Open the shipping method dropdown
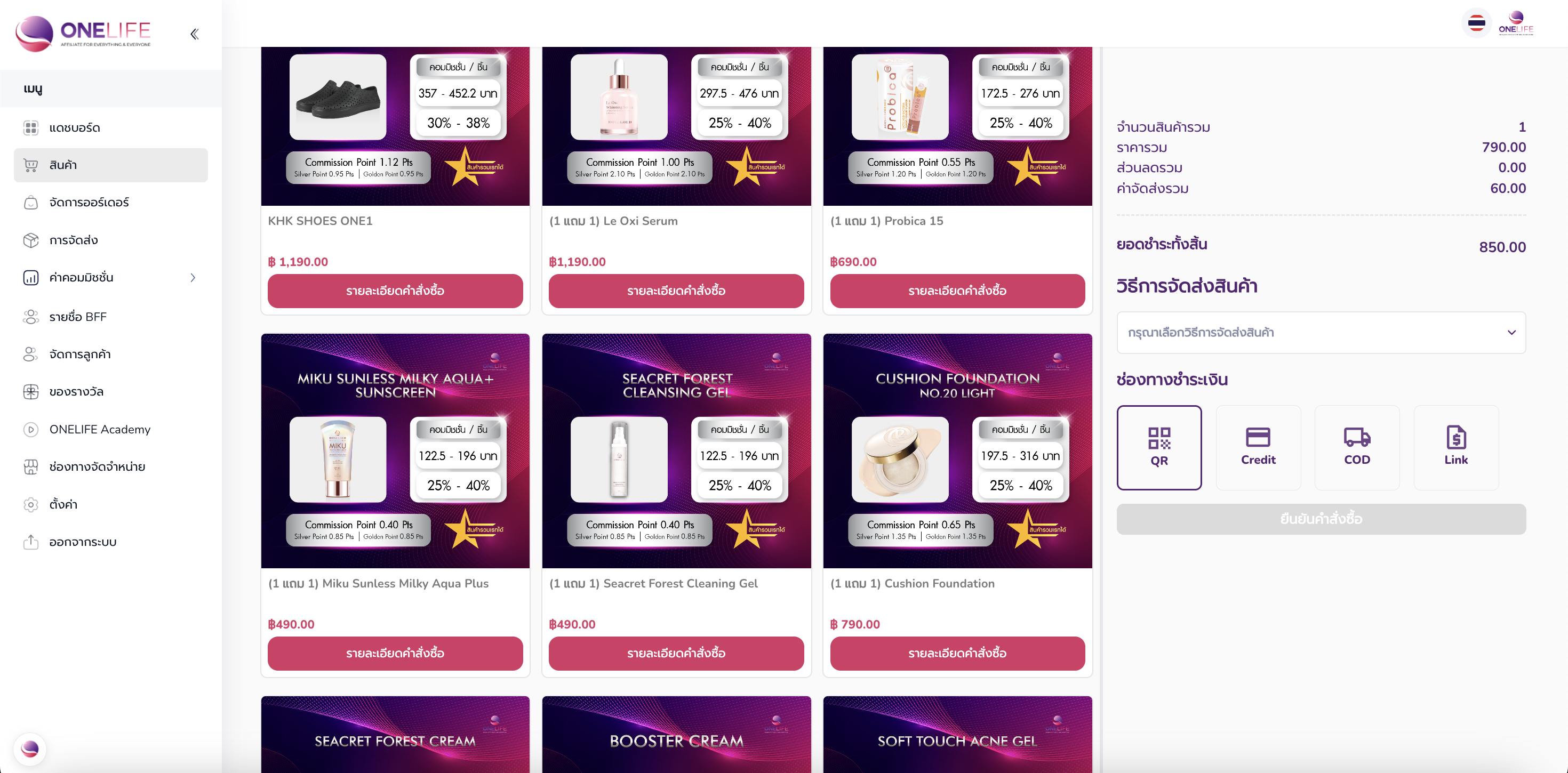The height and width of the screenshot is (773, 1568). tap(1321, 332)
